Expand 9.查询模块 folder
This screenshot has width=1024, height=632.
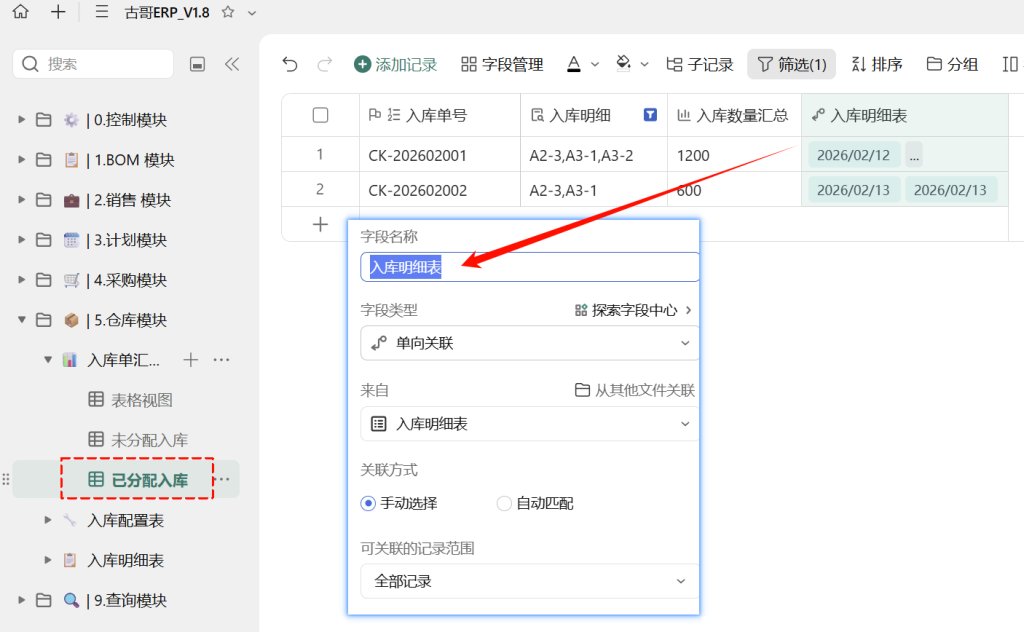click(x=22, y=599)
